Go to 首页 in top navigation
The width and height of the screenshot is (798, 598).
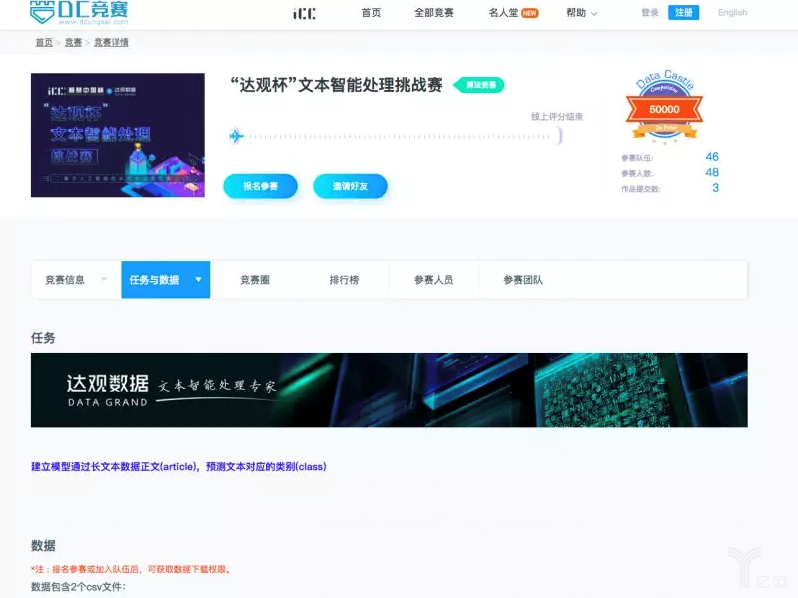coord(371,13)
